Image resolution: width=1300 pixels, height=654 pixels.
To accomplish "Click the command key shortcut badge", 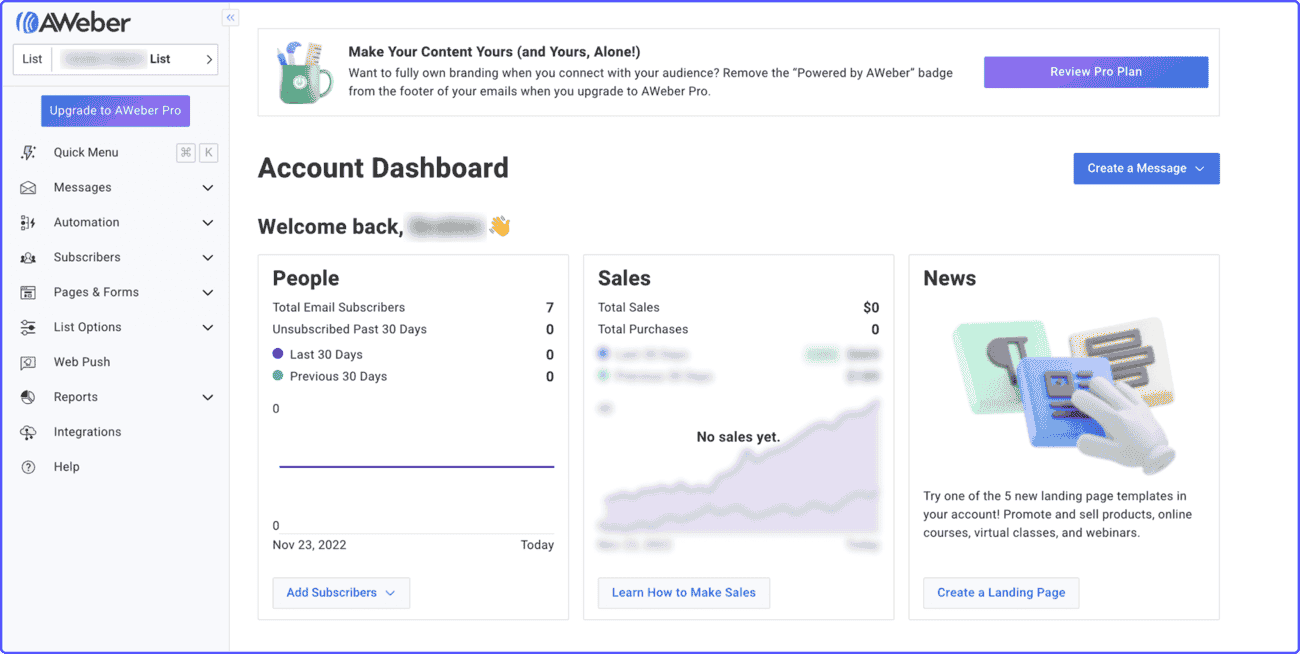I will point(185,153).
